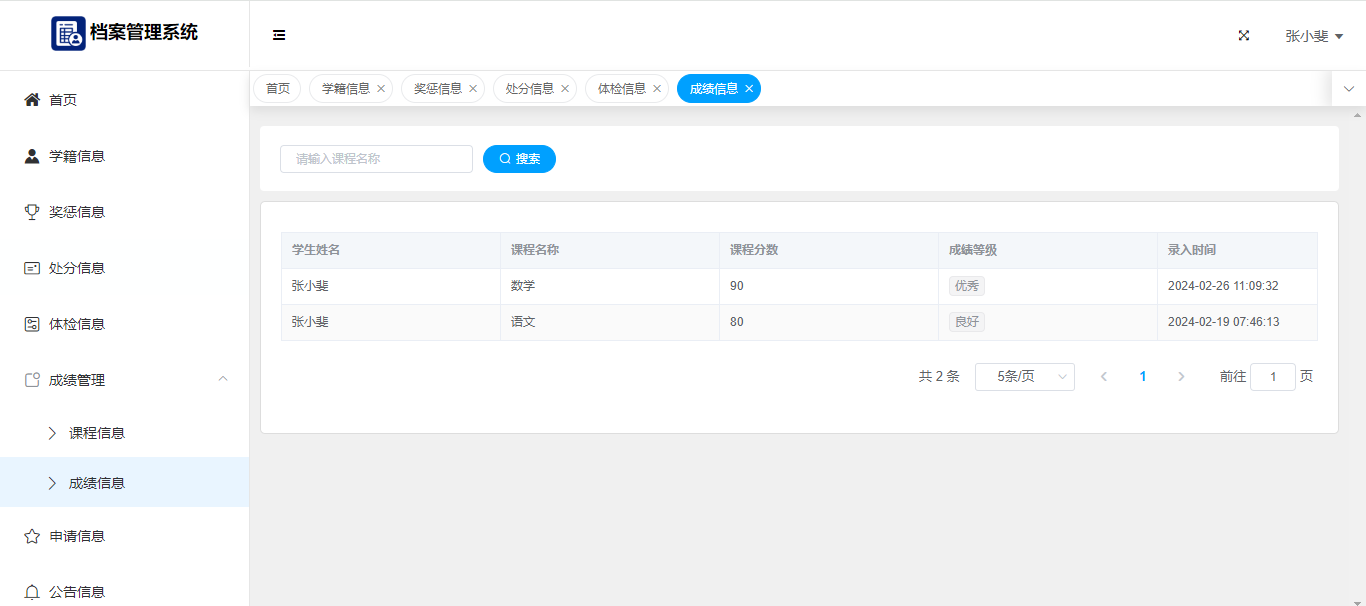Click the 处分信息 card icon in sidebar

pyautogui.click(x=32, y=268)
